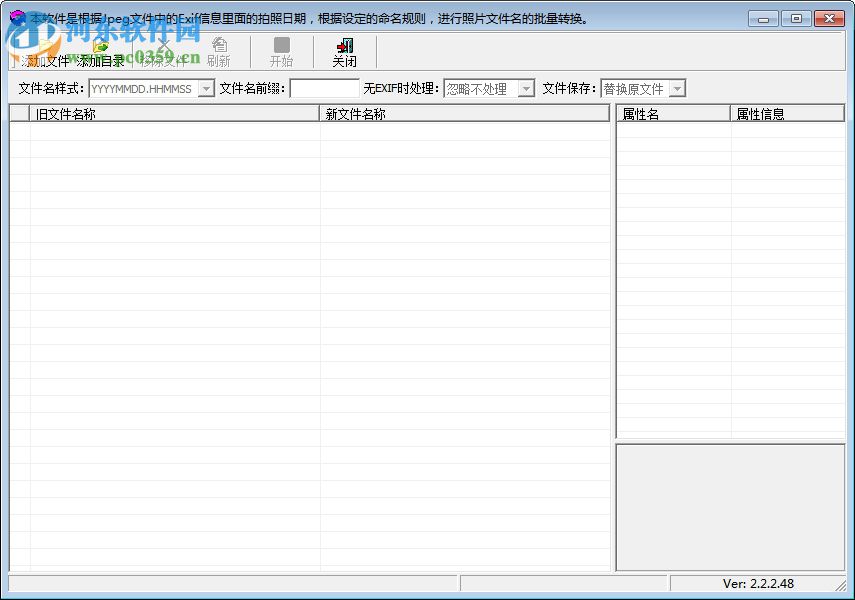This screenshot has width=855, height=600.
Task: Click the preview panel below the property list
Action: tap(730, 505)
